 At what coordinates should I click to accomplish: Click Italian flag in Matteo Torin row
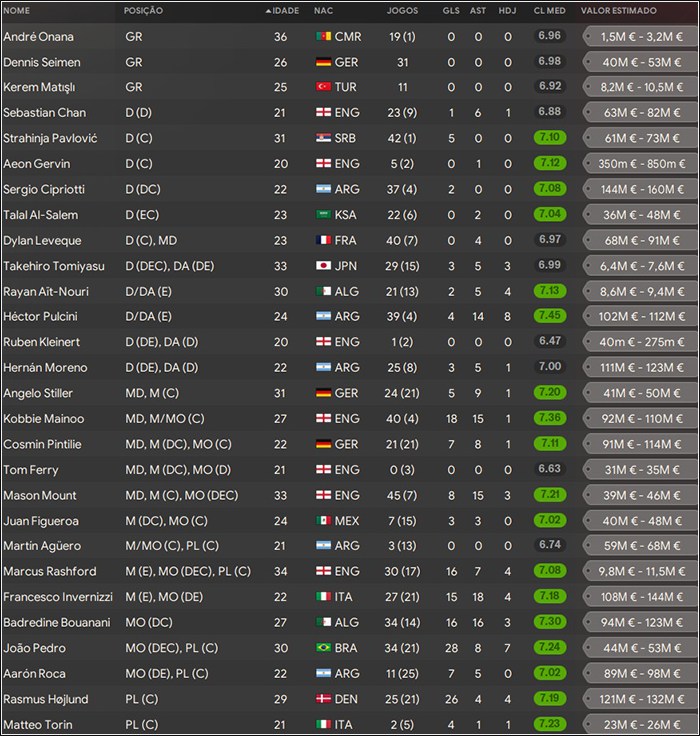pyautogui.click(x=323, y=724)
